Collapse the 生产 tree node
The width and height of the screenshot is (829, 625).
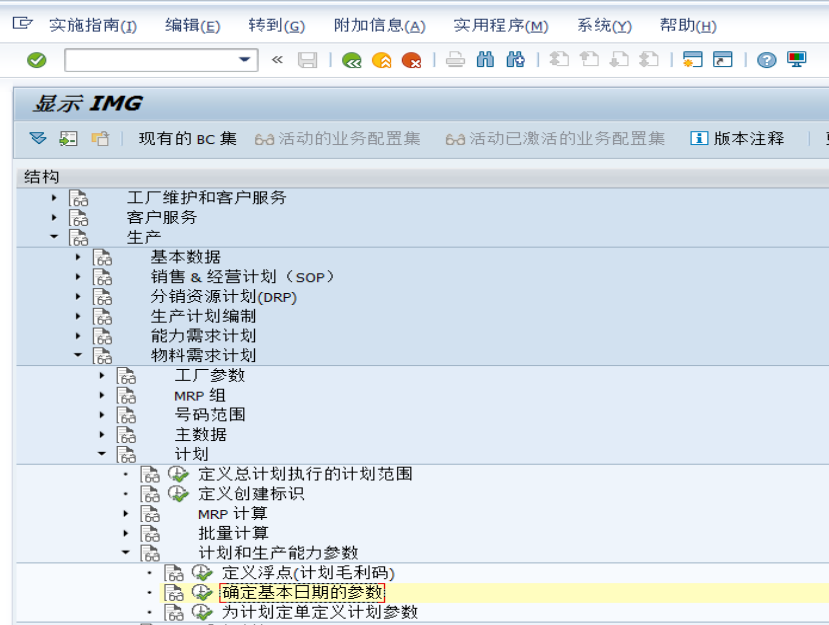point(54,237)
